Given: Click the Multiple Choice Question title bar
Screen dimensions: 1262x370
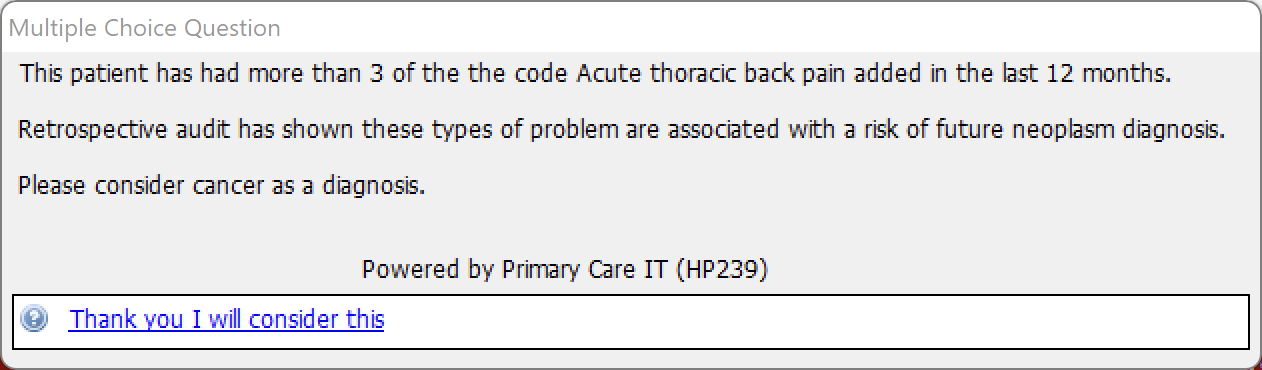Looking at the screenshot, I should (631, 28).
